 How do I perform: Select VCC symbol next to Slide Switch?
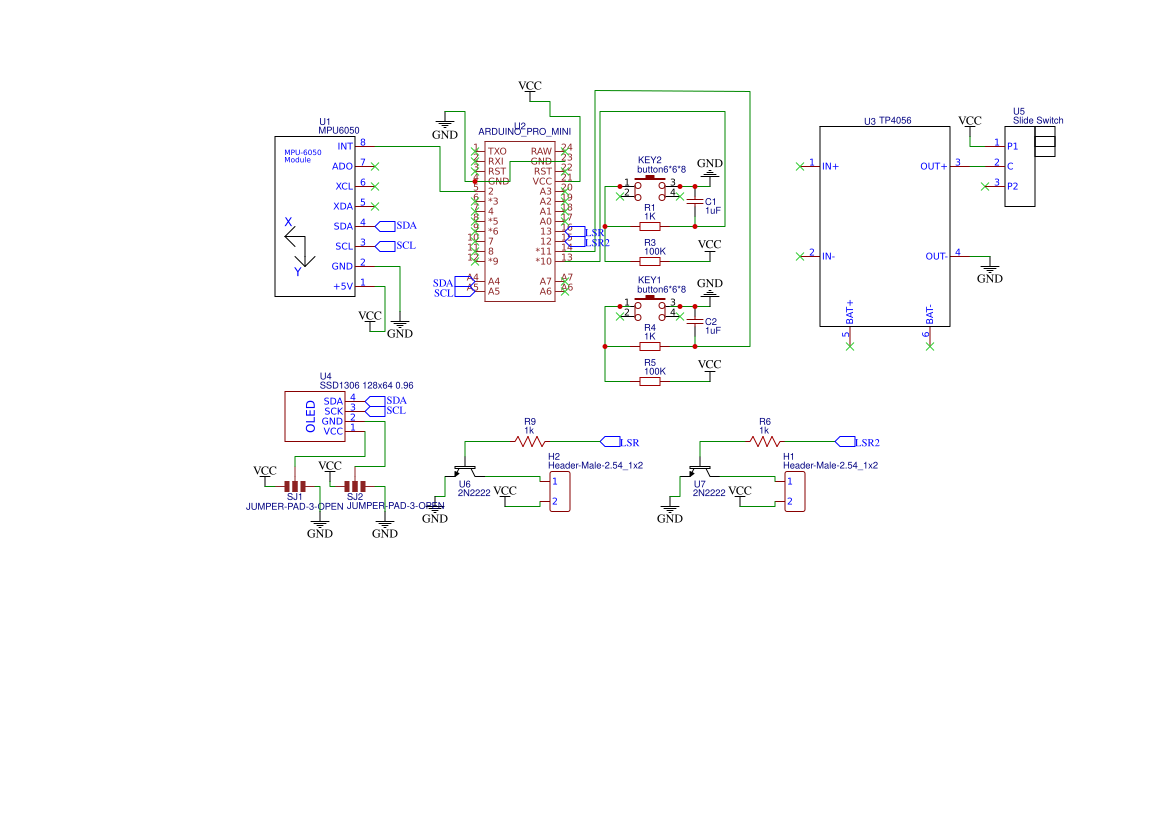970,125
